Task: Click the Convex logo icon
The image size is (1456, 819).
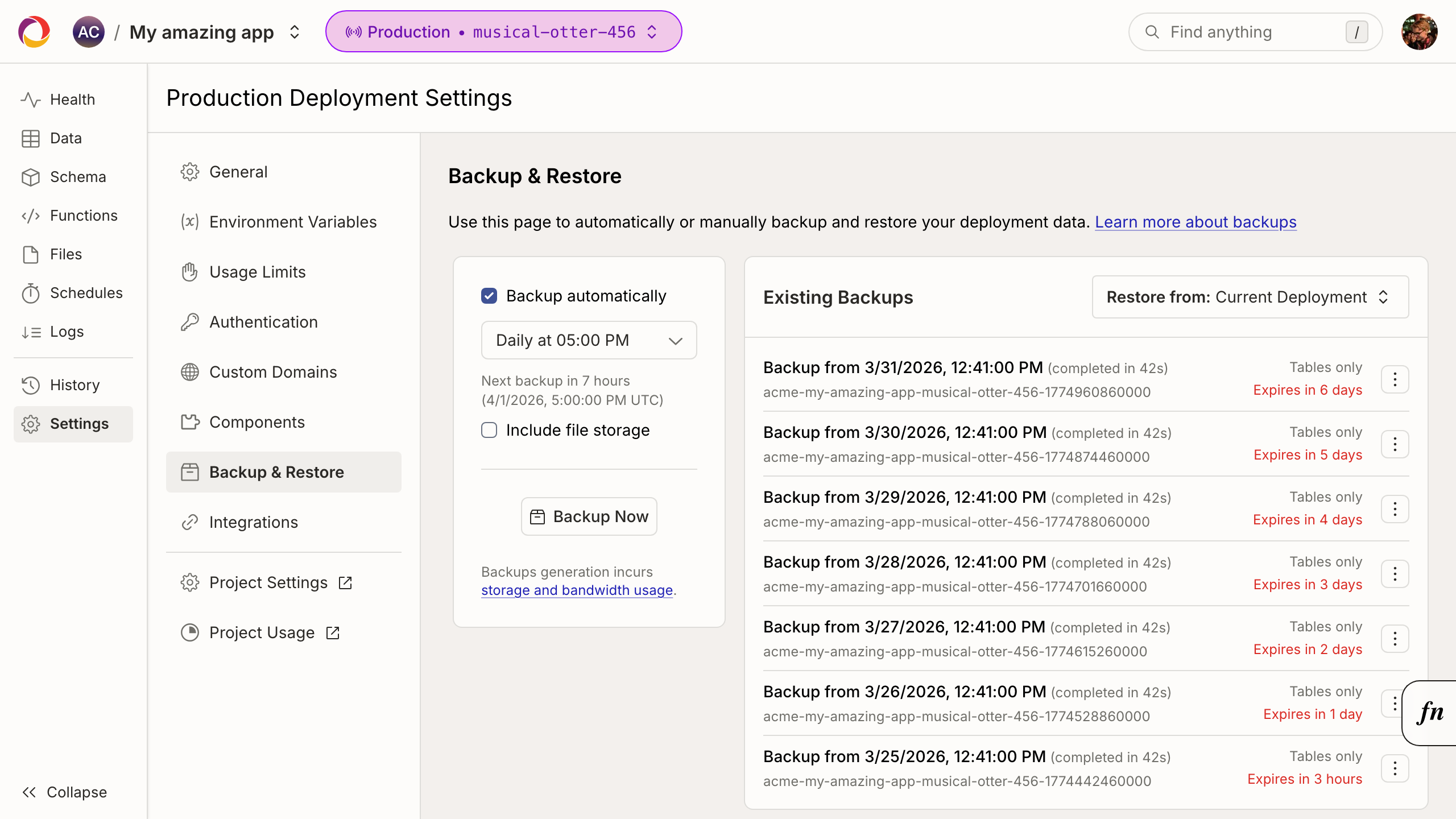Action: [x=34, y=32]
